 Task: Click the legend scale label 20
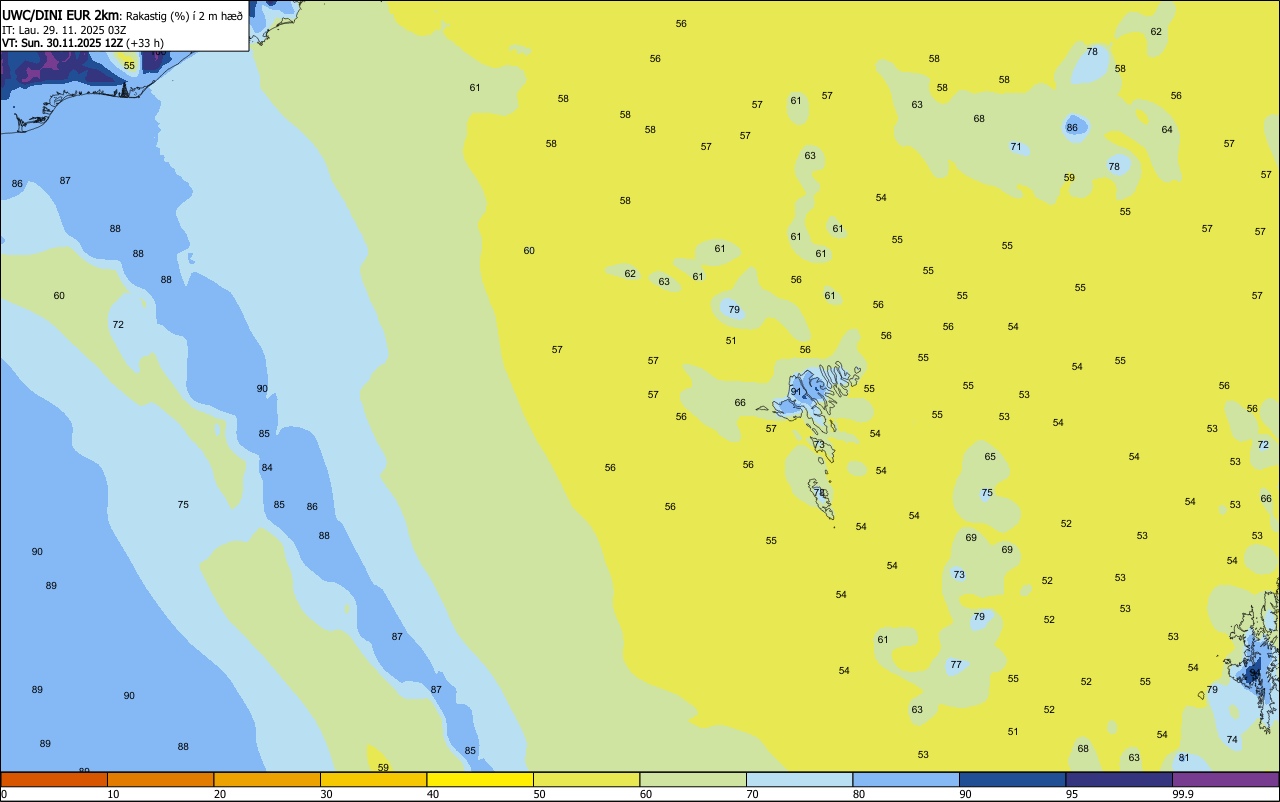pos(220,794)
